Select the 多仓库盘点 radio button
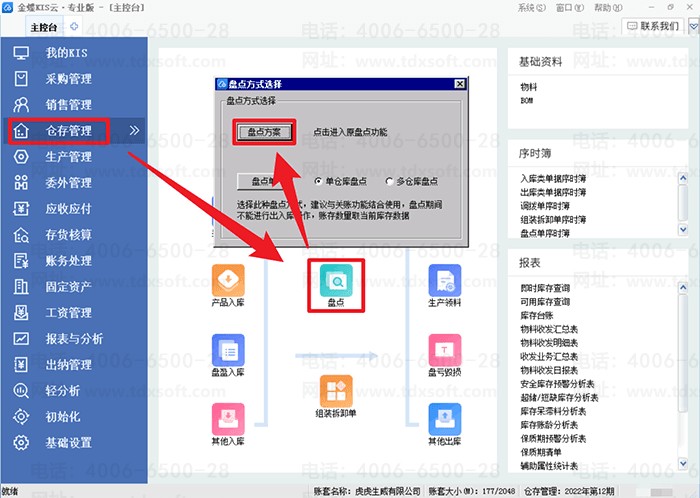 [389, 181]
